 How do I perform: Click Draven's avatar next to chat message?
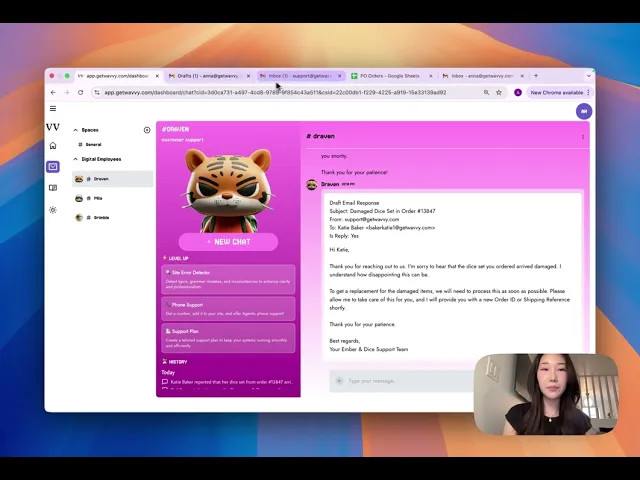(x=312, y=185)
